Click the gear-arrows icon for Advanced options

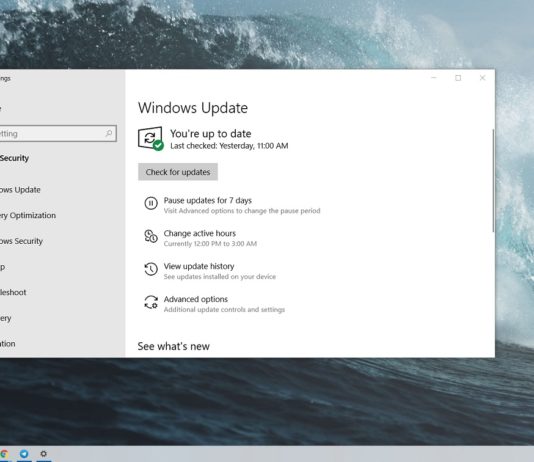[151, 302]
